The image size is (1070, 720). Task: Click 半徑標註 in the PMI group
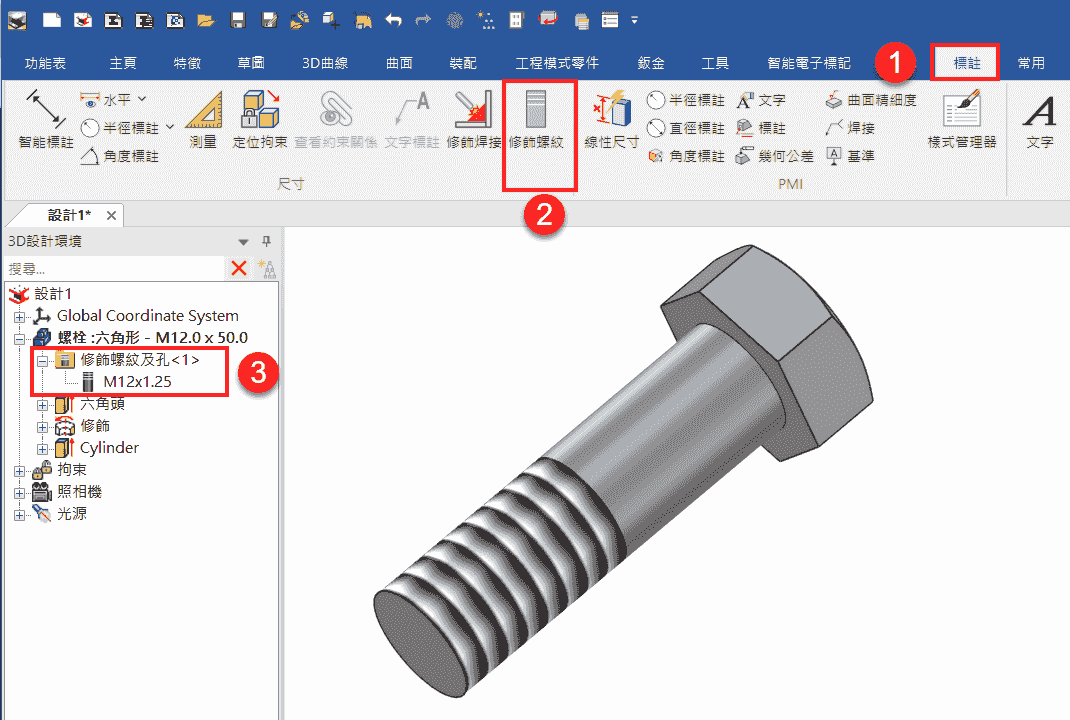pos(686,100)
